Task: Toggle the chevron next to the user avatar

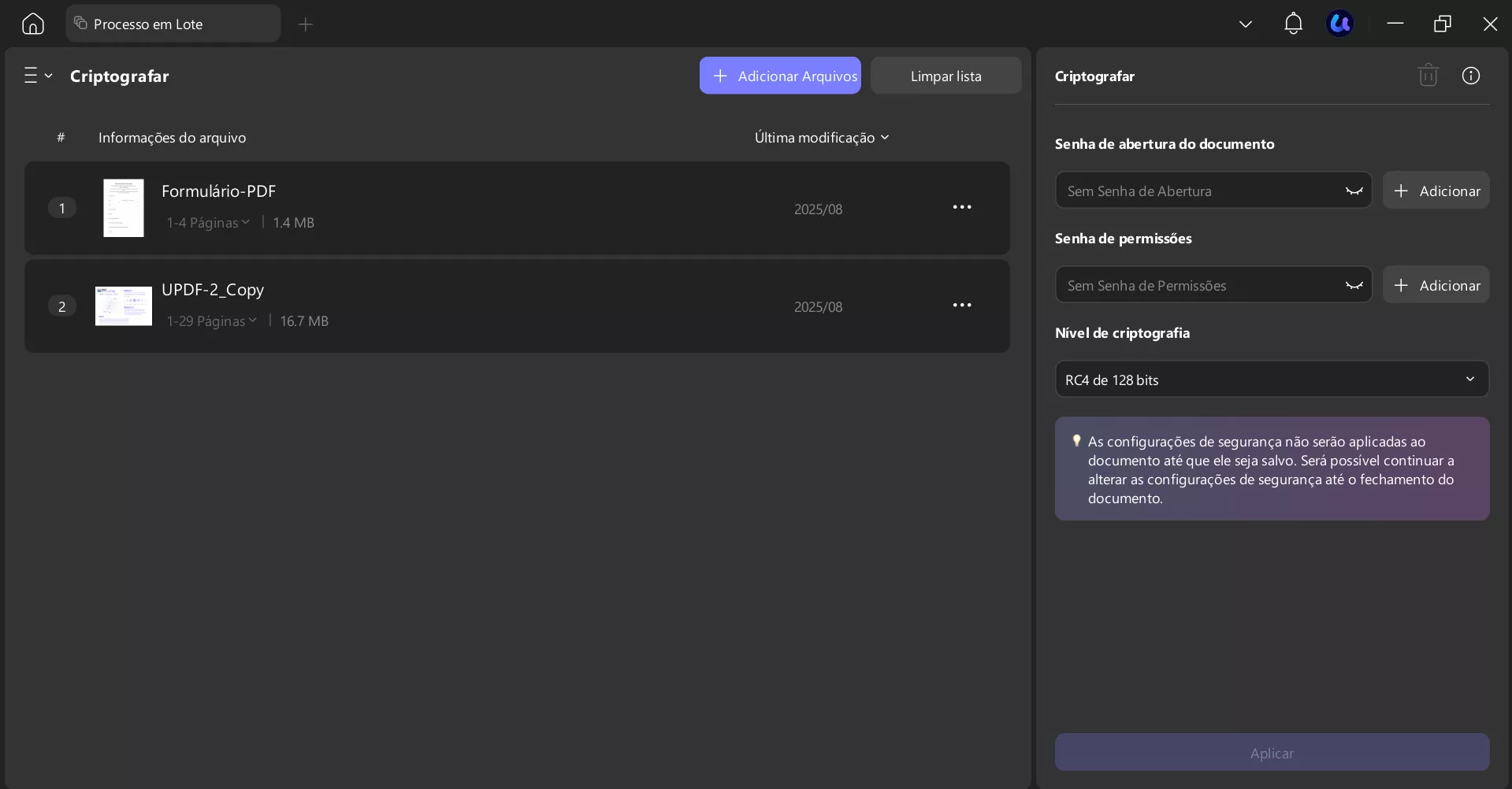Action: click(x=1246, y=24)
